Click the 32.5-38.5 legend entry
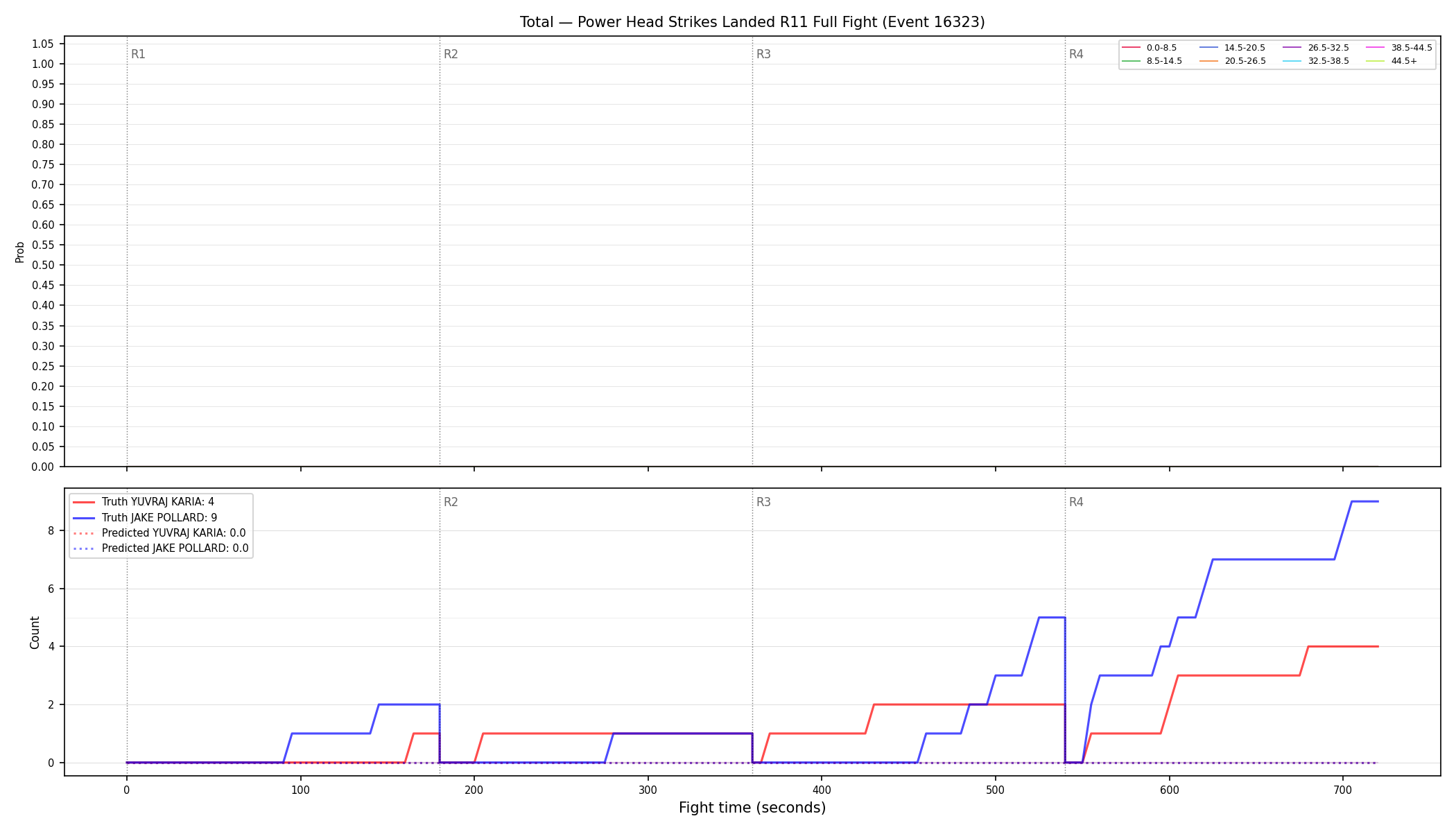The height and width of the screenshot is (832, 1456). (x=1316, y=61)
